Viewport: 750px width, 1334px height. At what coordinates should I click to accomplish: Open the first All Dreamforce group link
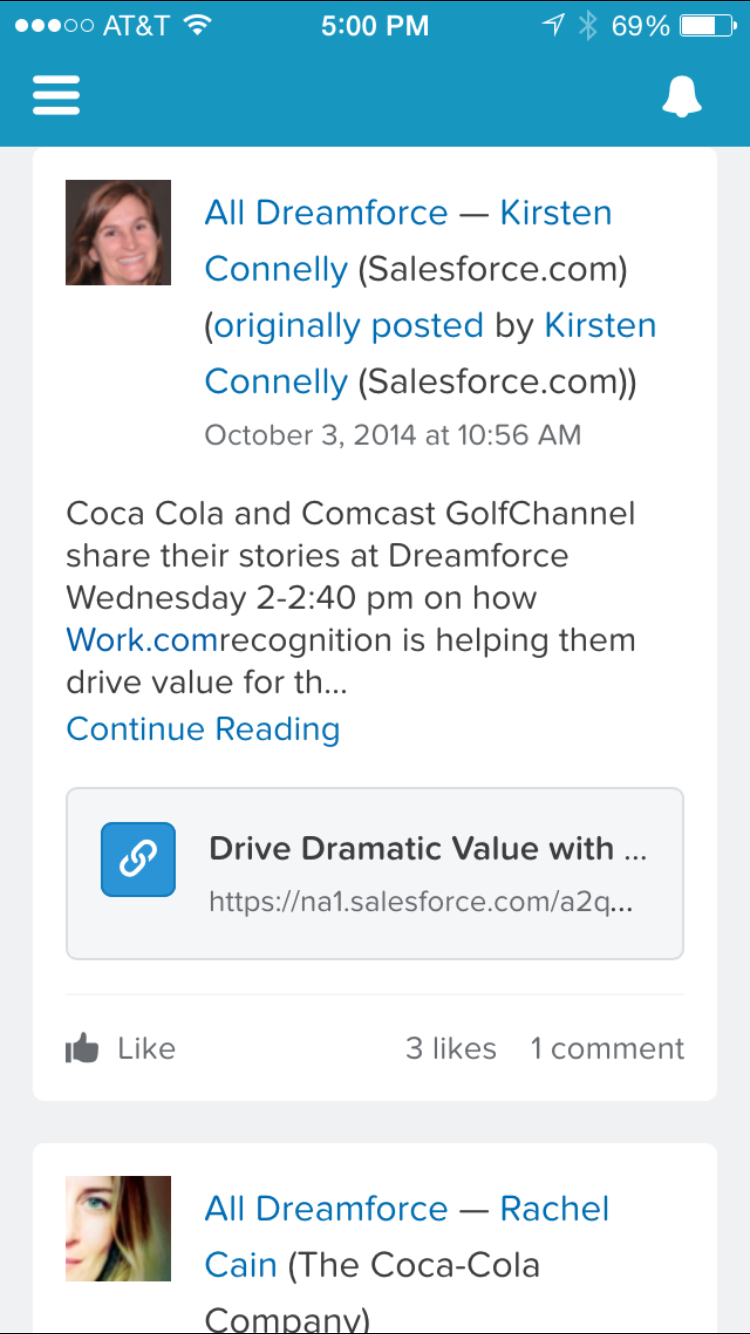326,213
